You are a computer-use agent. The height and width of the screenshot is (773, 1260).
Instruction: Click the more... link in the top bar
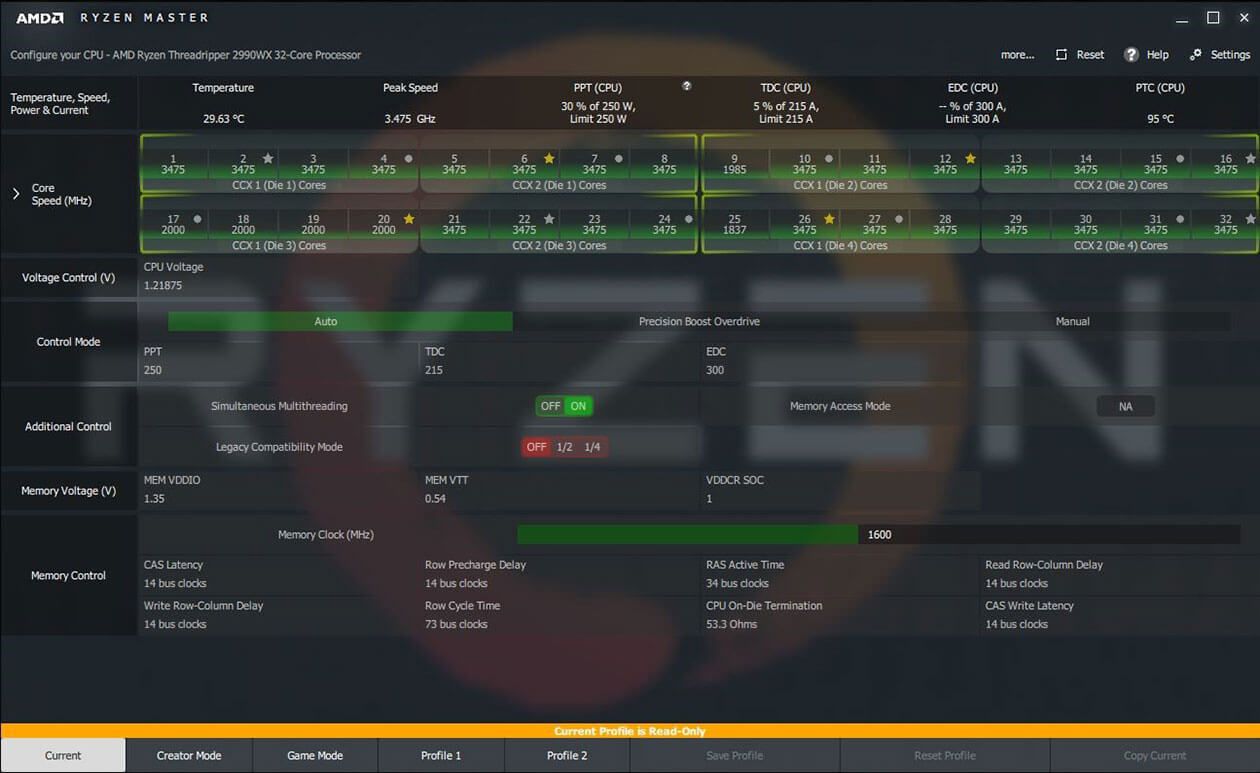(1017, 55)
